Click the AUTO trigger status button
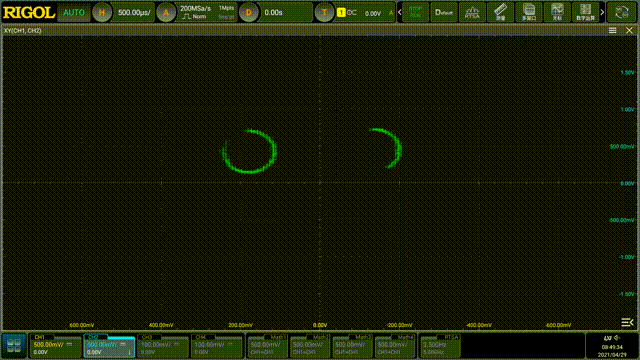Screen dimensions: 640x360 [73, 13]
